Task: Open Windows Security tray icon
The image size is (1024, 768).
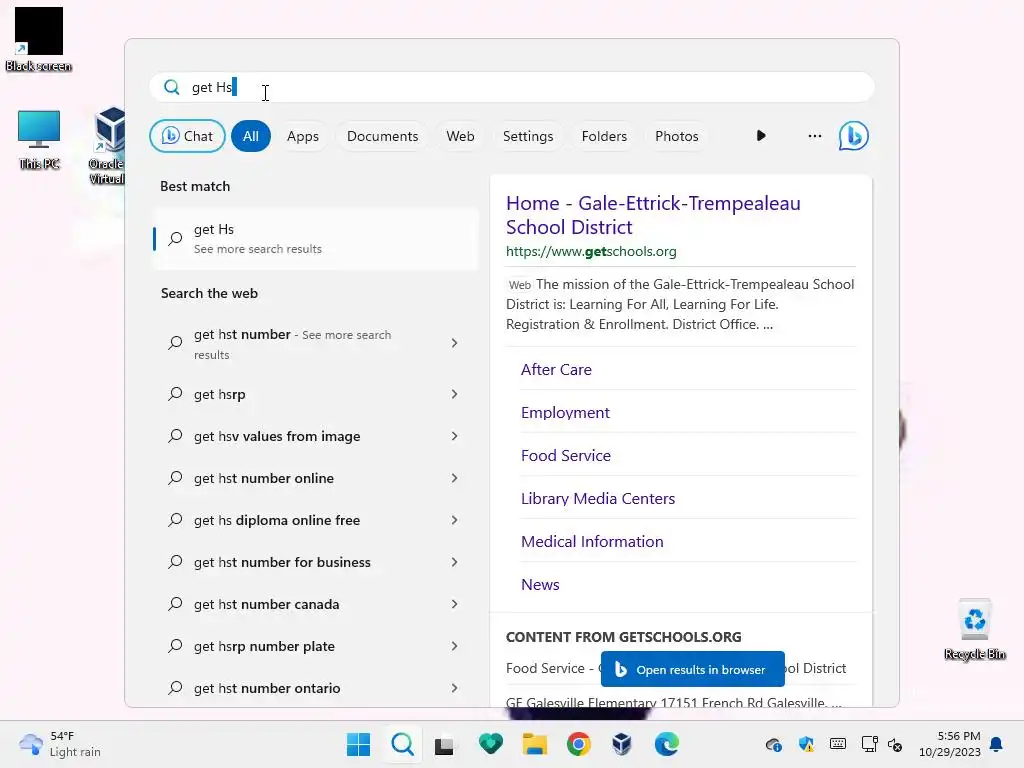Action: coord(806,744)
